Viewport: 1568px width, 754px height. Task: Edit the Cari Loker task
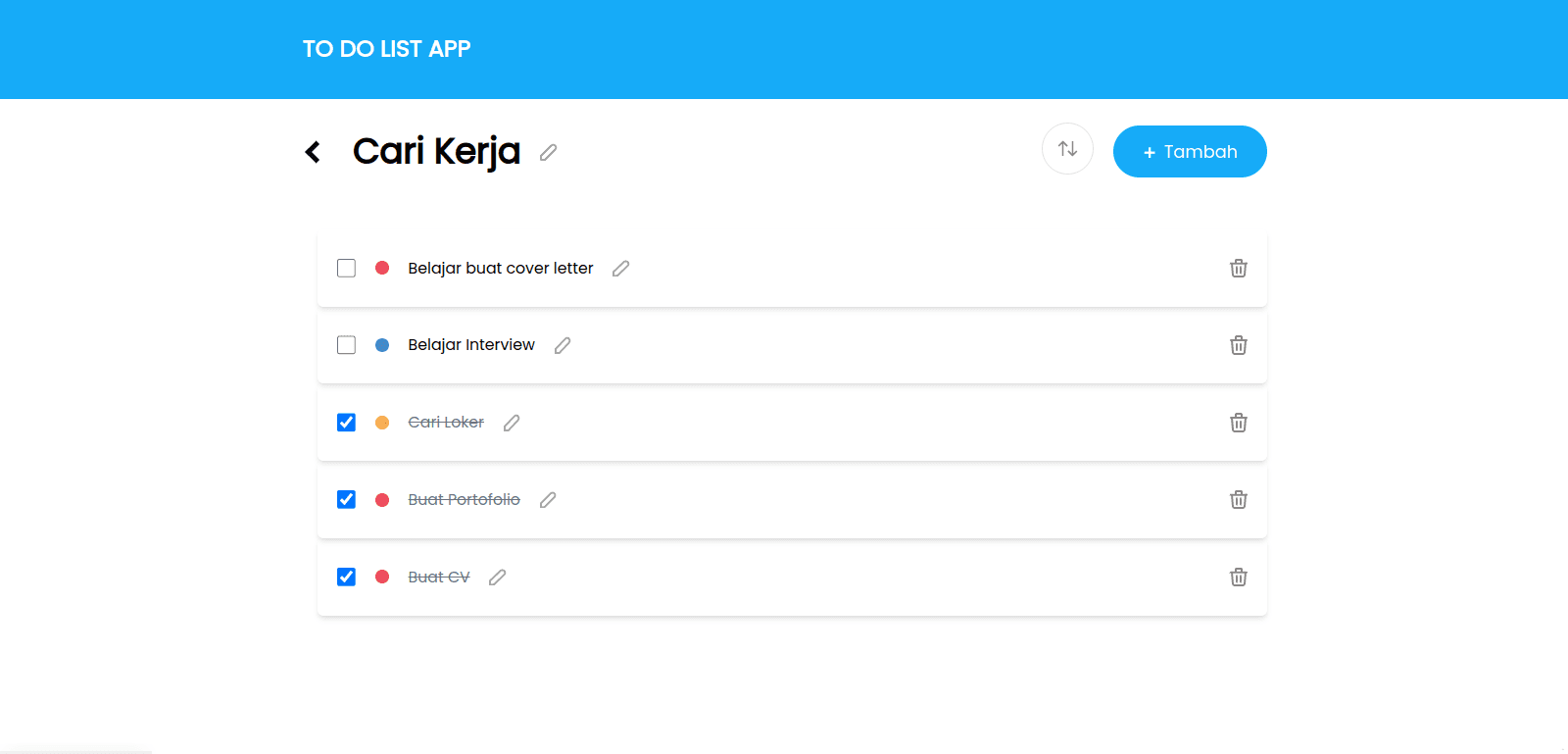[512, 423]
